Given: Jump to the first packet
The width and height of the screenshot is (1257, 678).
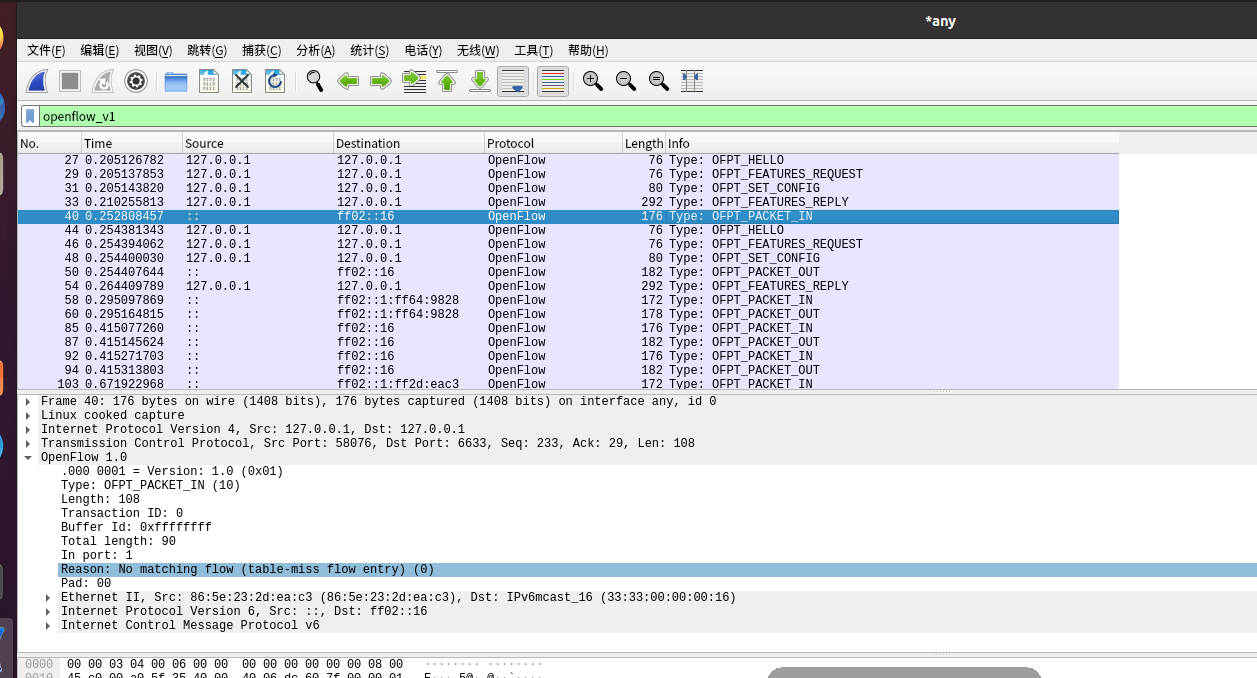Looking at the screenshot, I should click(x=447, y=81).
